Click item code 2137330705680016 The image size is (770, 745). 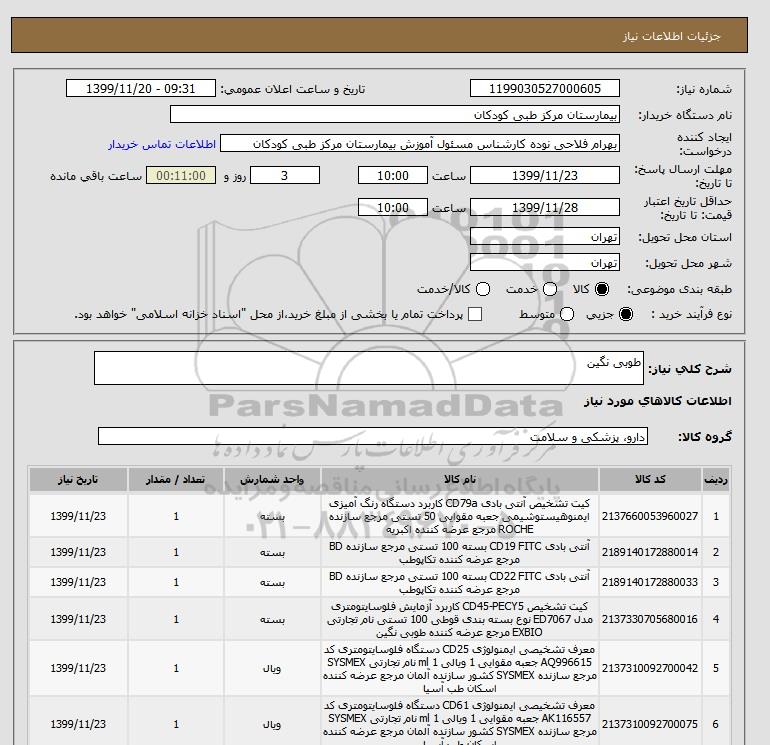[x=650, y=619]
